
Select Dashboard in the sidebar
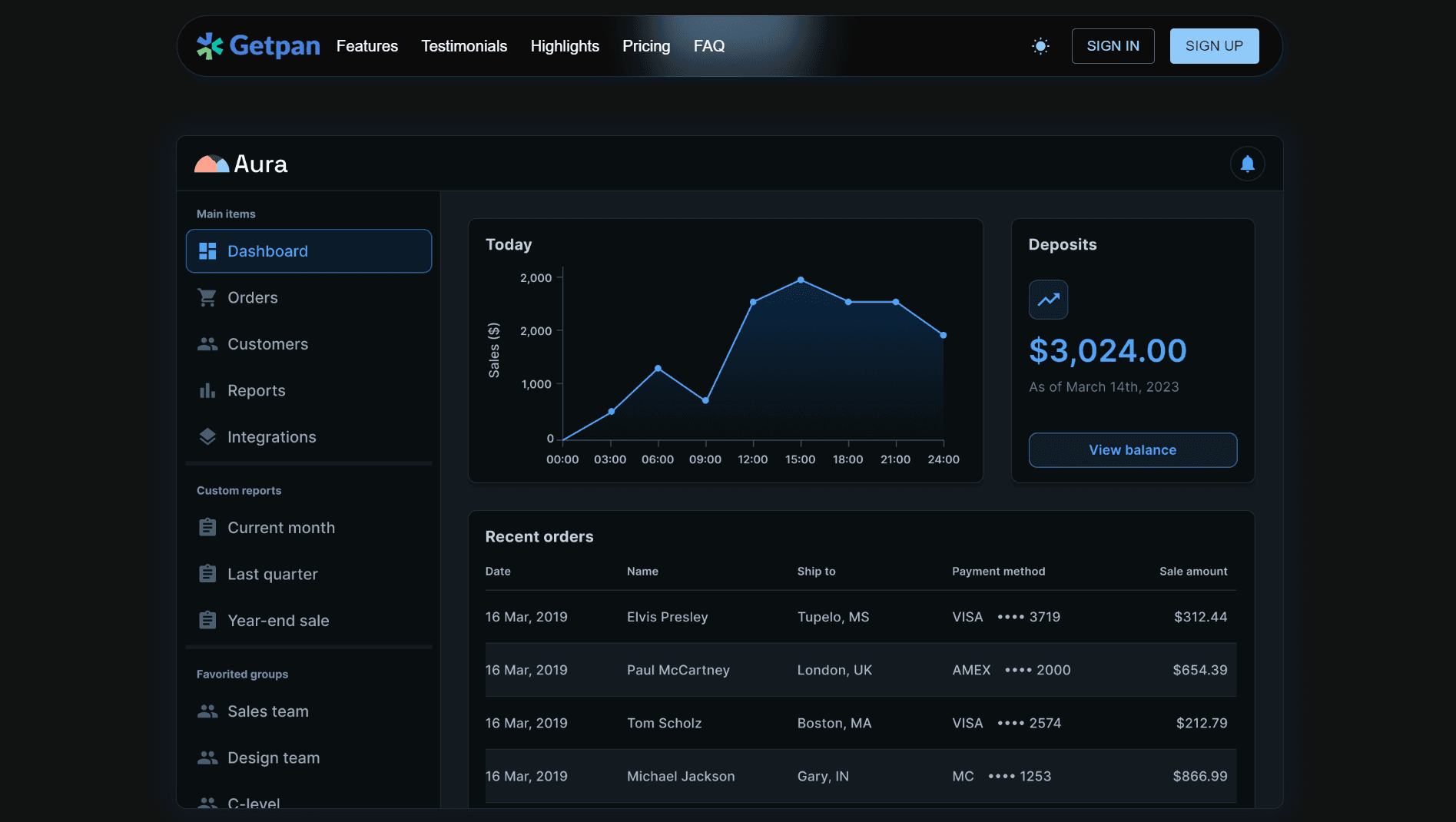tap(308, 251)
